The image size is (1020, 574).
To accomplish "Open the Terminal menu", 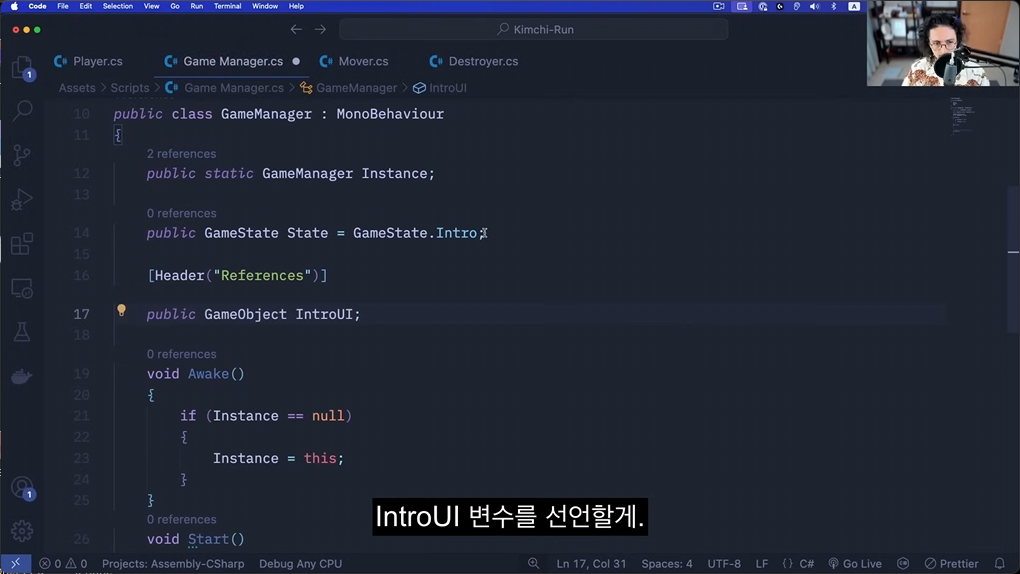I will [228, 6].
